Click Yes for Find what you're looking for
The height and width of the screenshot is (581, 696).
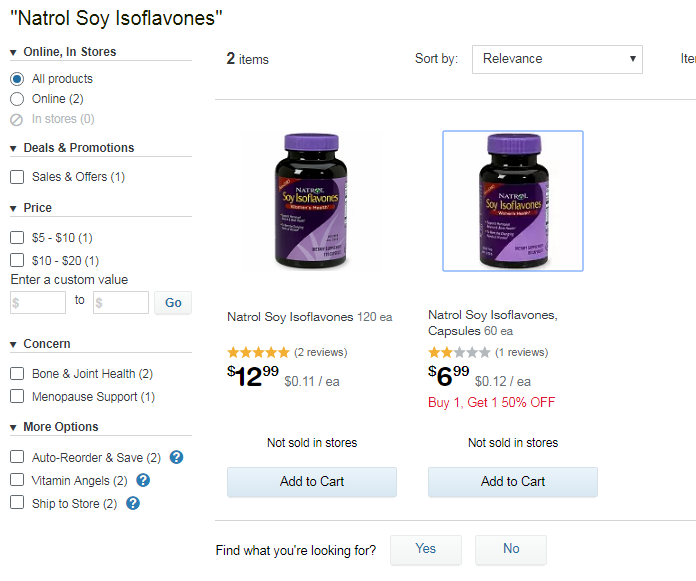coord(426,549)
